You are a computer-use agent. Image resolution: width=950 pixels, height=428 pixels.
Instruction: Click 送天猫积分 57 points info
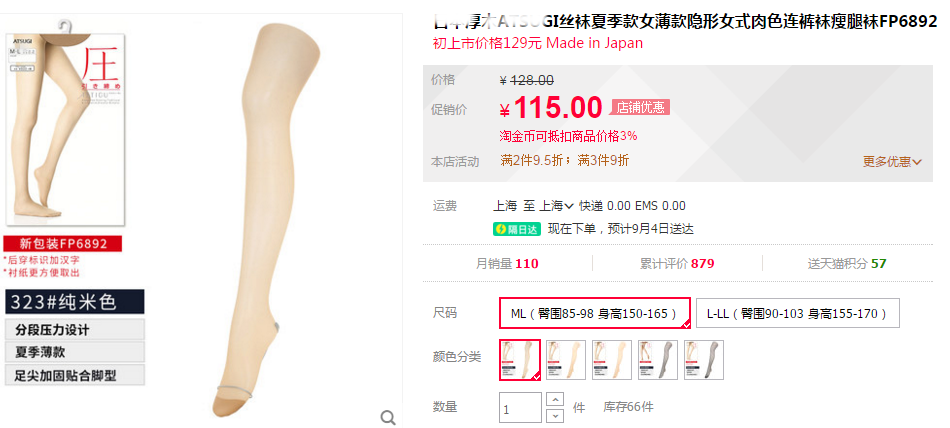847,264
